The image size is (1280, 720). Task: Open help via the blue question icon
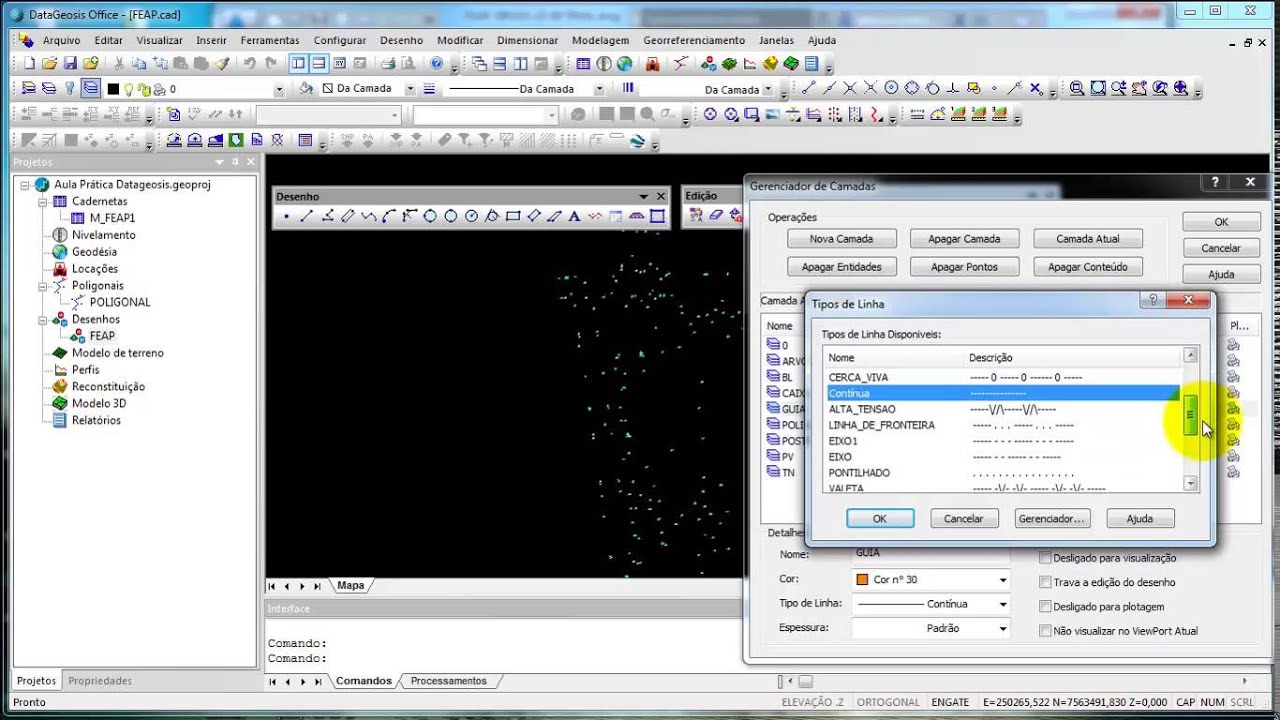point(437,63)
